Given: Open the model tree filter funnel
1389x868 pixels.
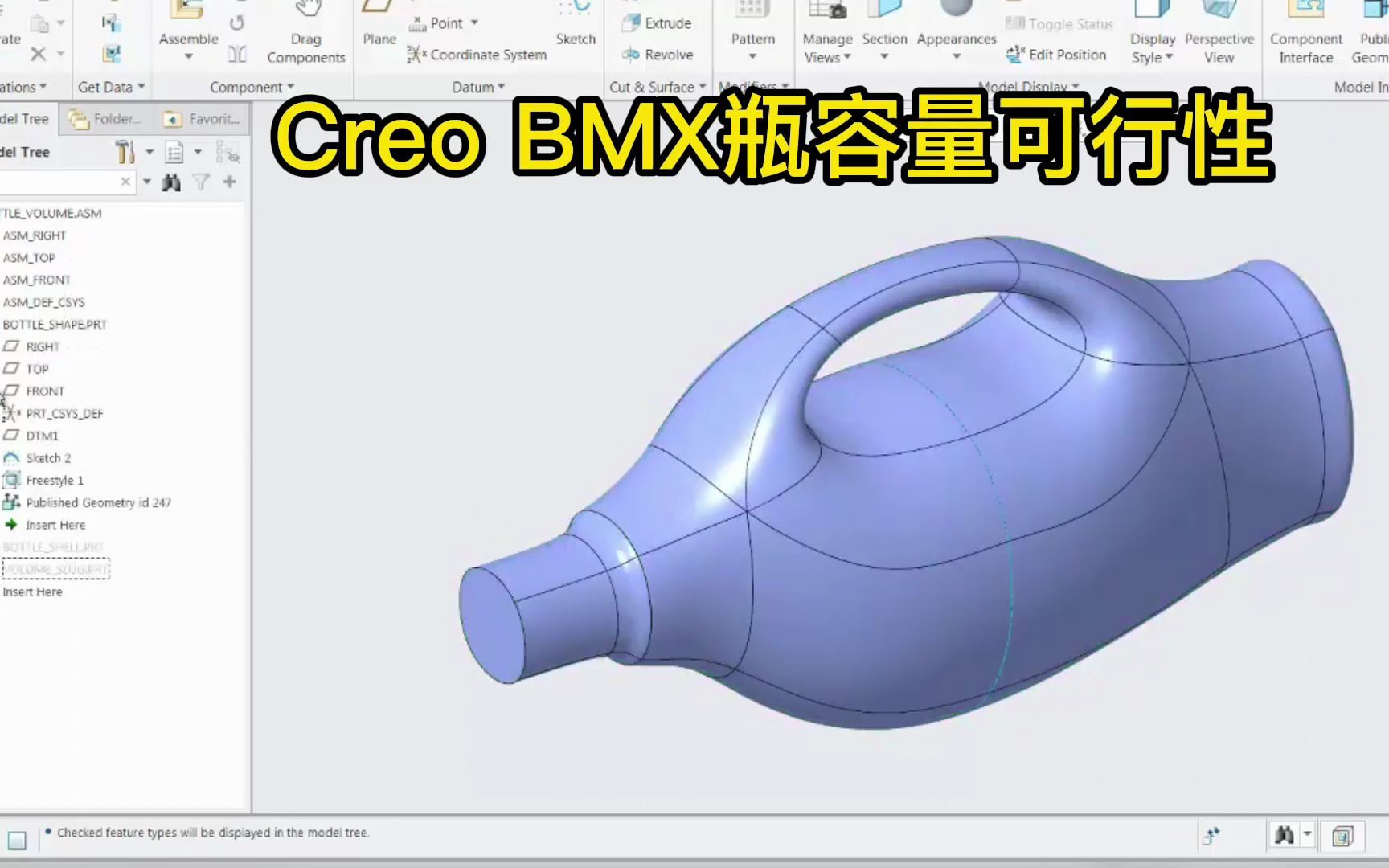Looking at the screenshot, I should [x=201, y=182].
